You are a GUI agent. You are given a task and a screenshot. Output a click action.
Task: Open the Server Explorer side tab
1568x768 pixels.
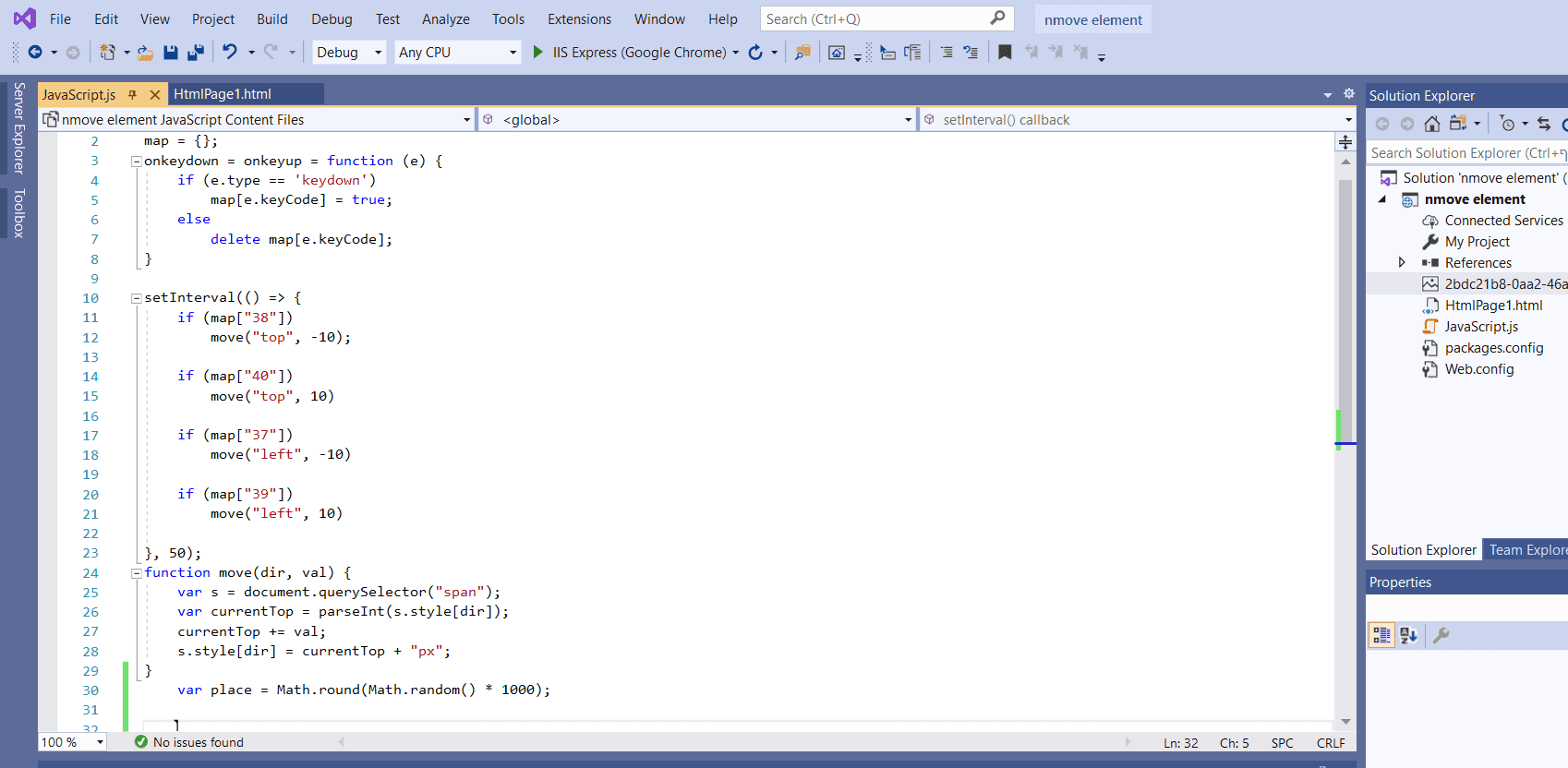click(x=18, y=128)
